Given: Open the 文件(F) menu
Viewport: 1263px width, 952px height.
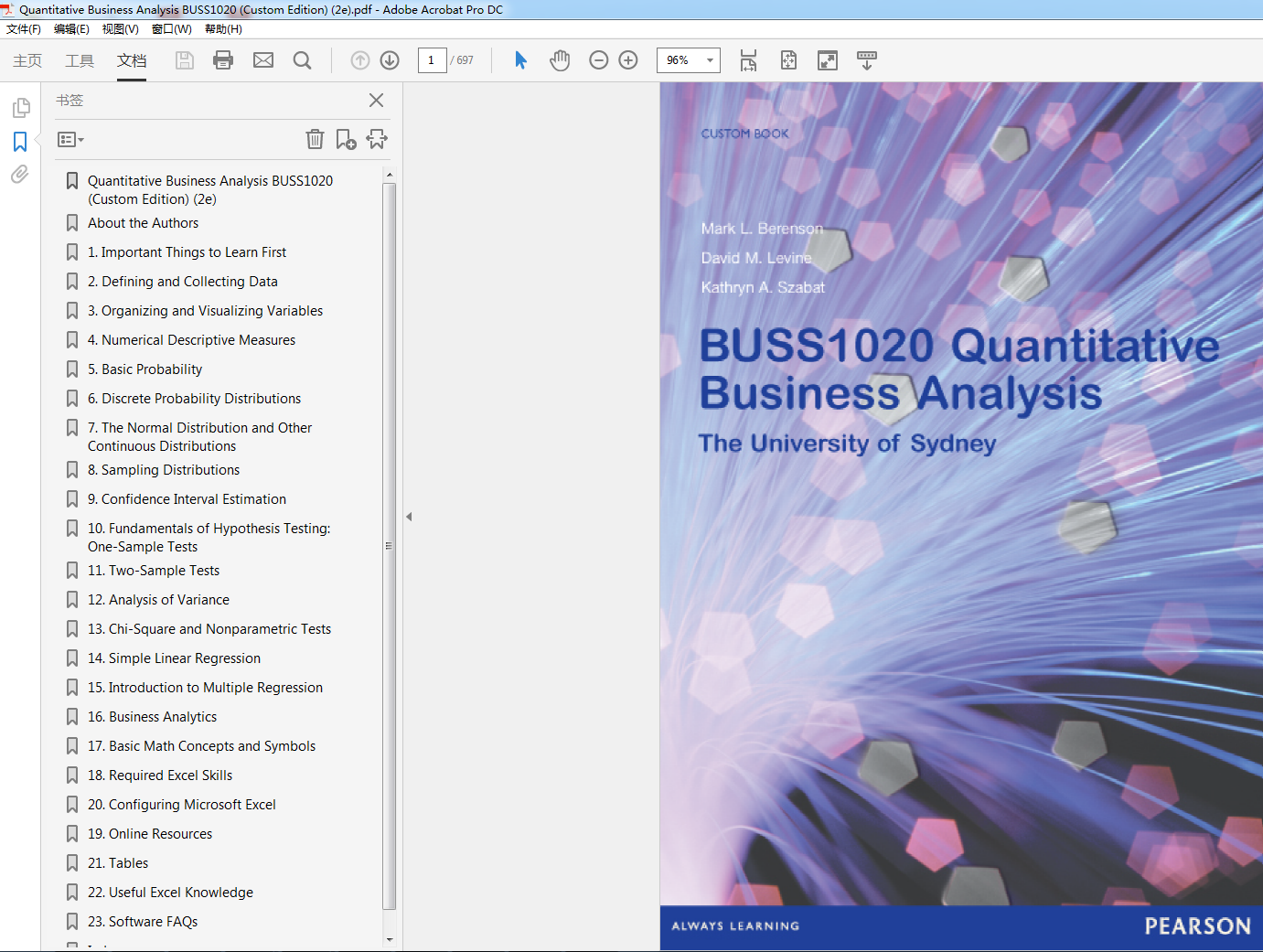Looking at the screenshot, I should pos(24,29).
